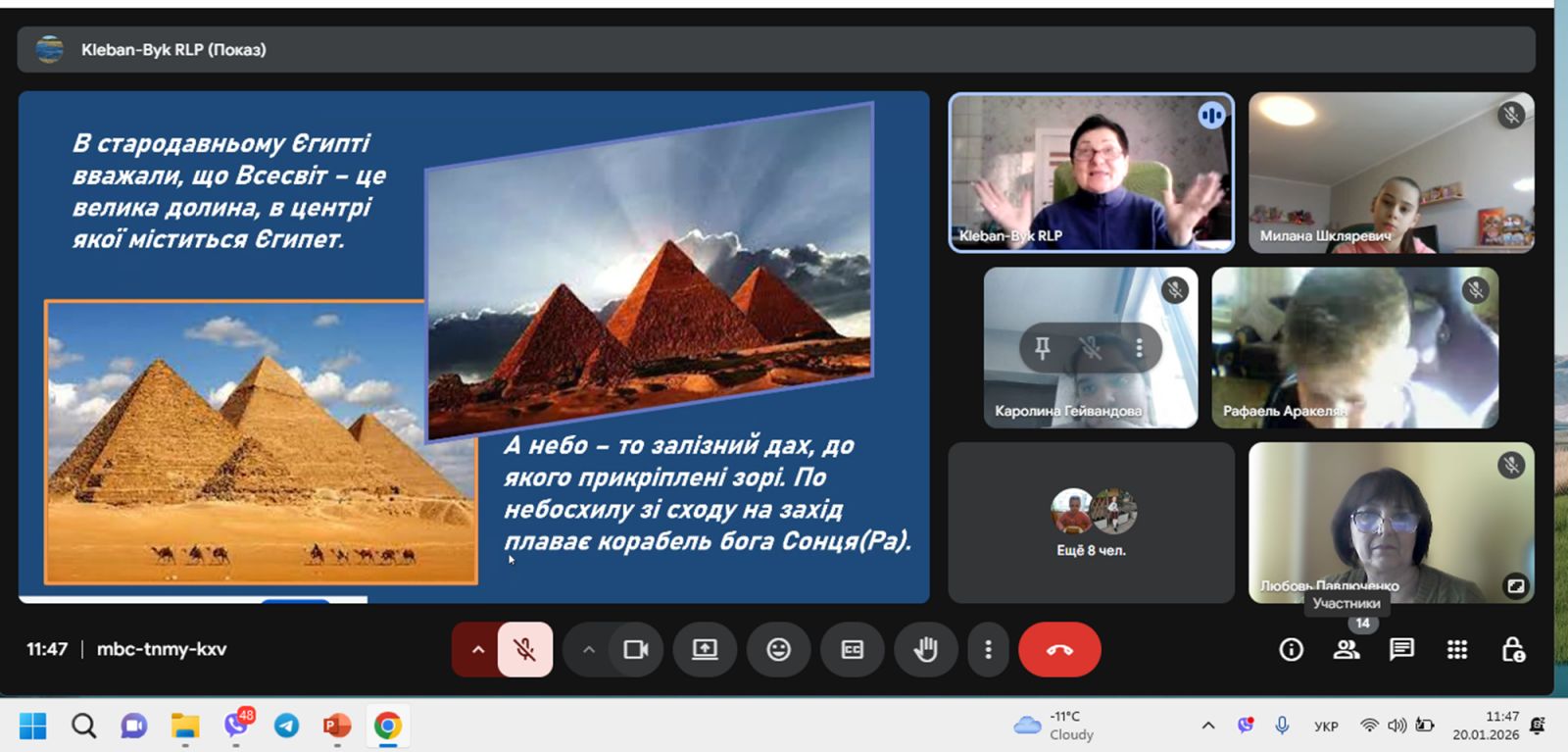Expand video settings chevron next to camera

[589, 649]
